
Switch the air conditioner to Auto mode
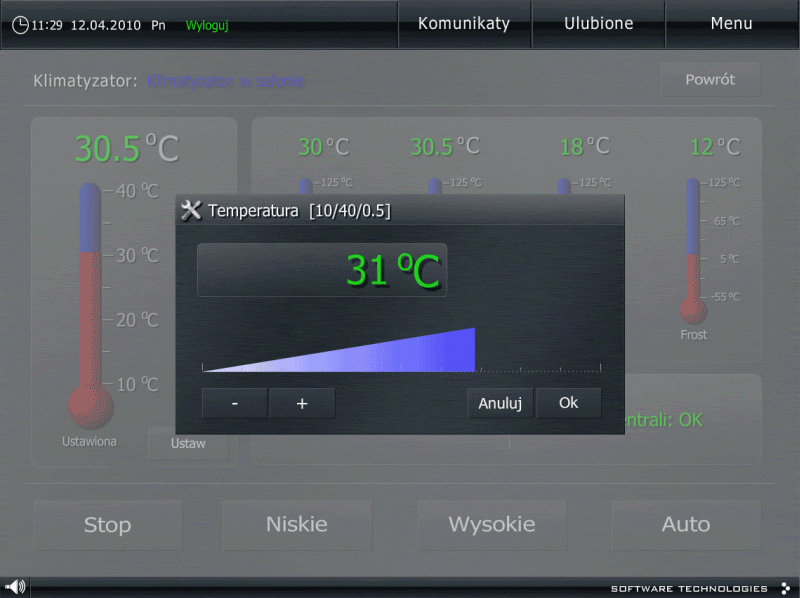tap(686, 524)
